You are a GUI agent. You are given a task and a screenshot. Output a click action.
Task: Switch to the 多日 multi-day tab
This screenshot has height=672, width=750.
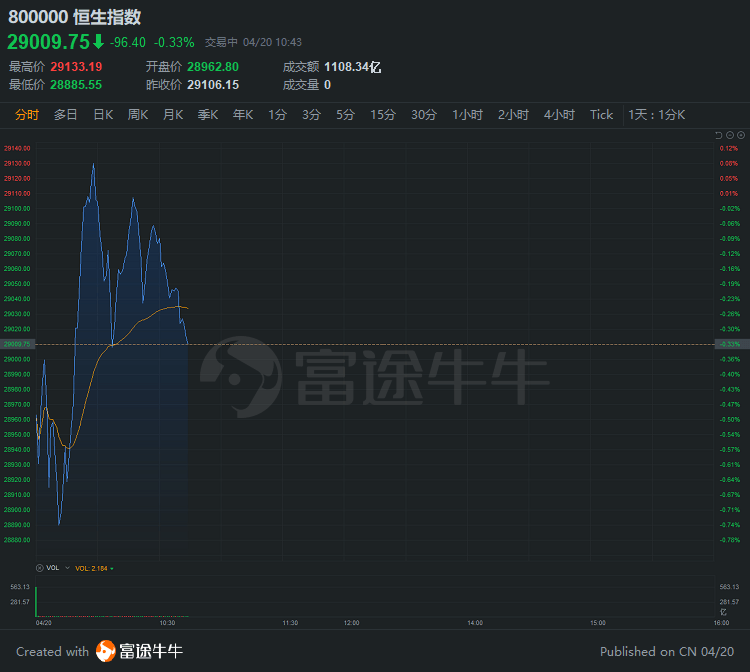(66, 115)
